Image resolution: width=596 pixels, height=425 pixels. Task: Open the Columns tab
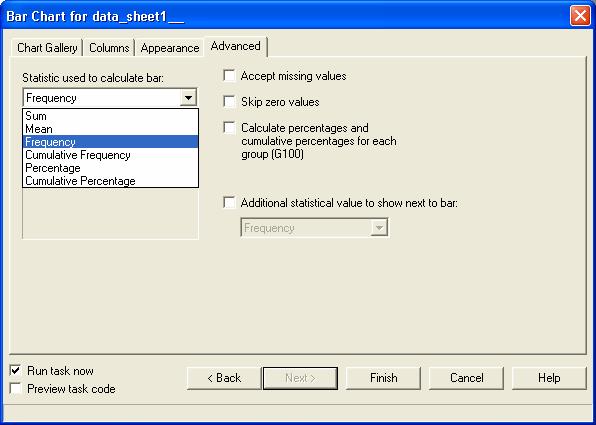pyautogui.click(x=109, y=48)
